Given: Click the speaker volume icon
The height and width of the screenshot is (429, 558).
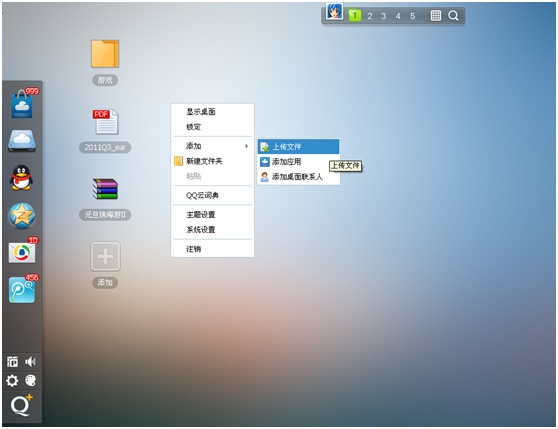Looking at the screenshot, I should [x=31, y=362].
